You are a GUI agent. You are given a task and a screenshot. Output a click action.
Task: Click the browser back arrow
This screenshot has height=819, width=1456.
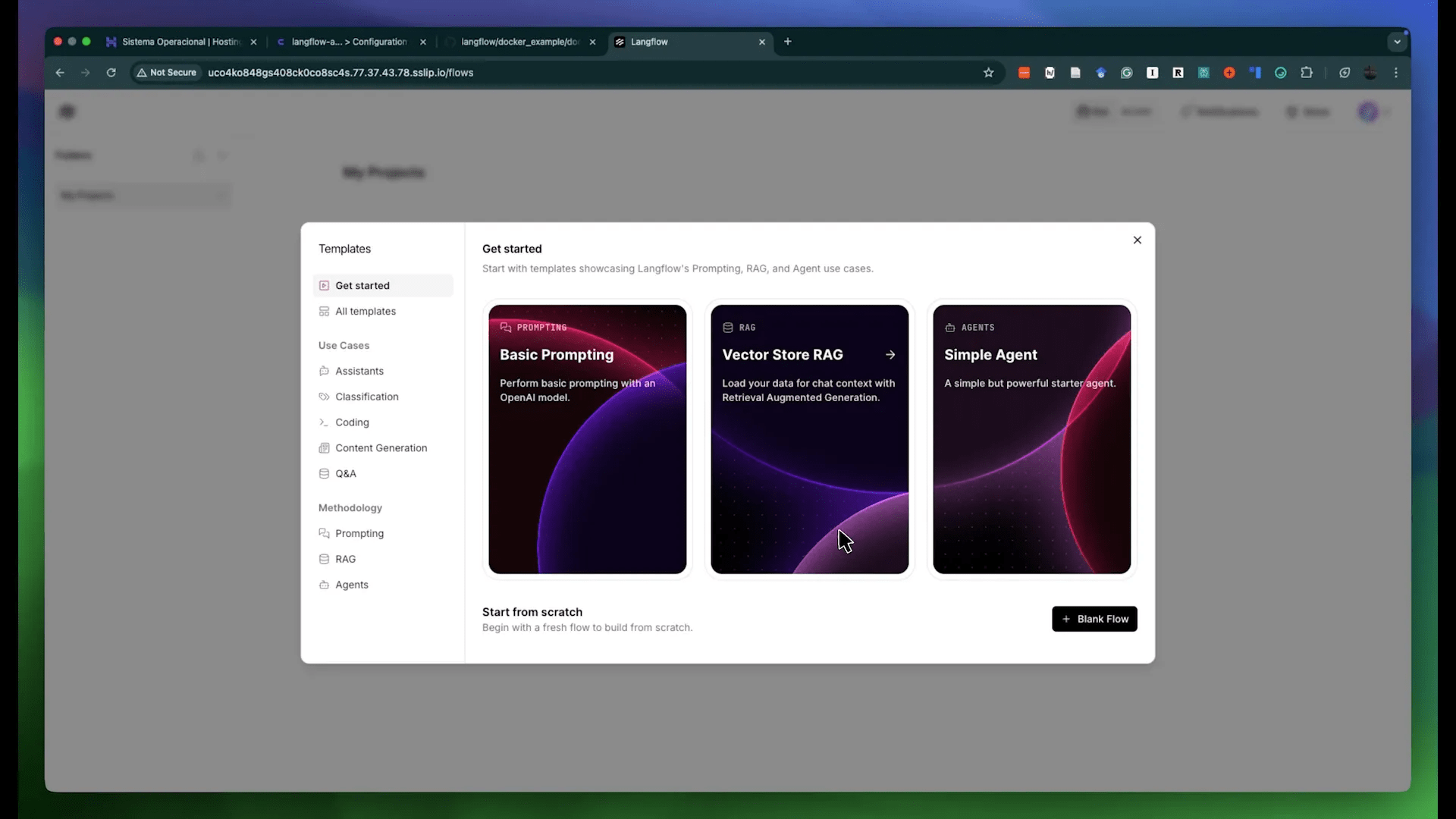pos(60,73)
